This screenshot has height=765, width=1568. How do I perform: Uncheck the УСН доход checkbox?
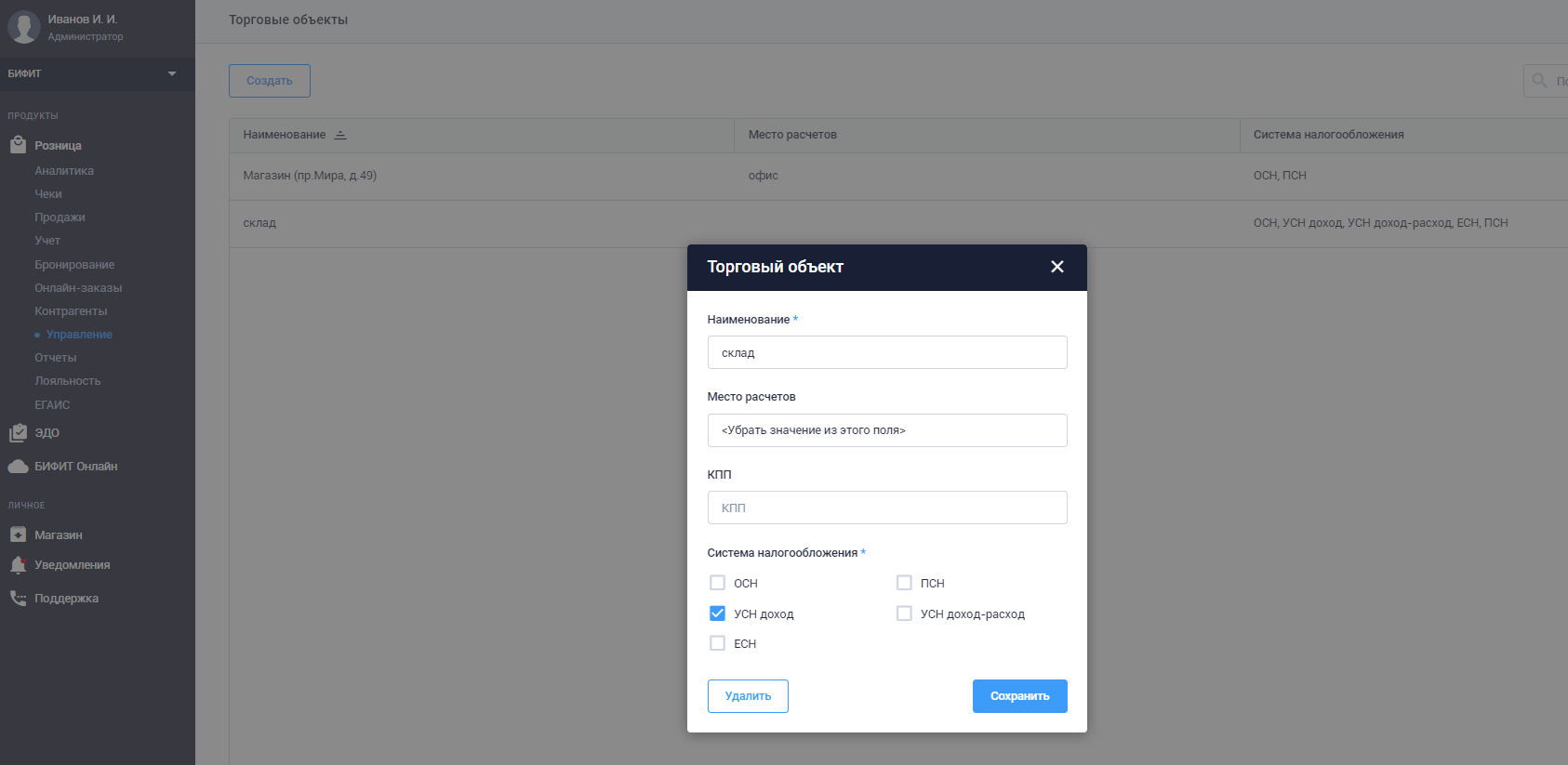click(x=717, y=613)
